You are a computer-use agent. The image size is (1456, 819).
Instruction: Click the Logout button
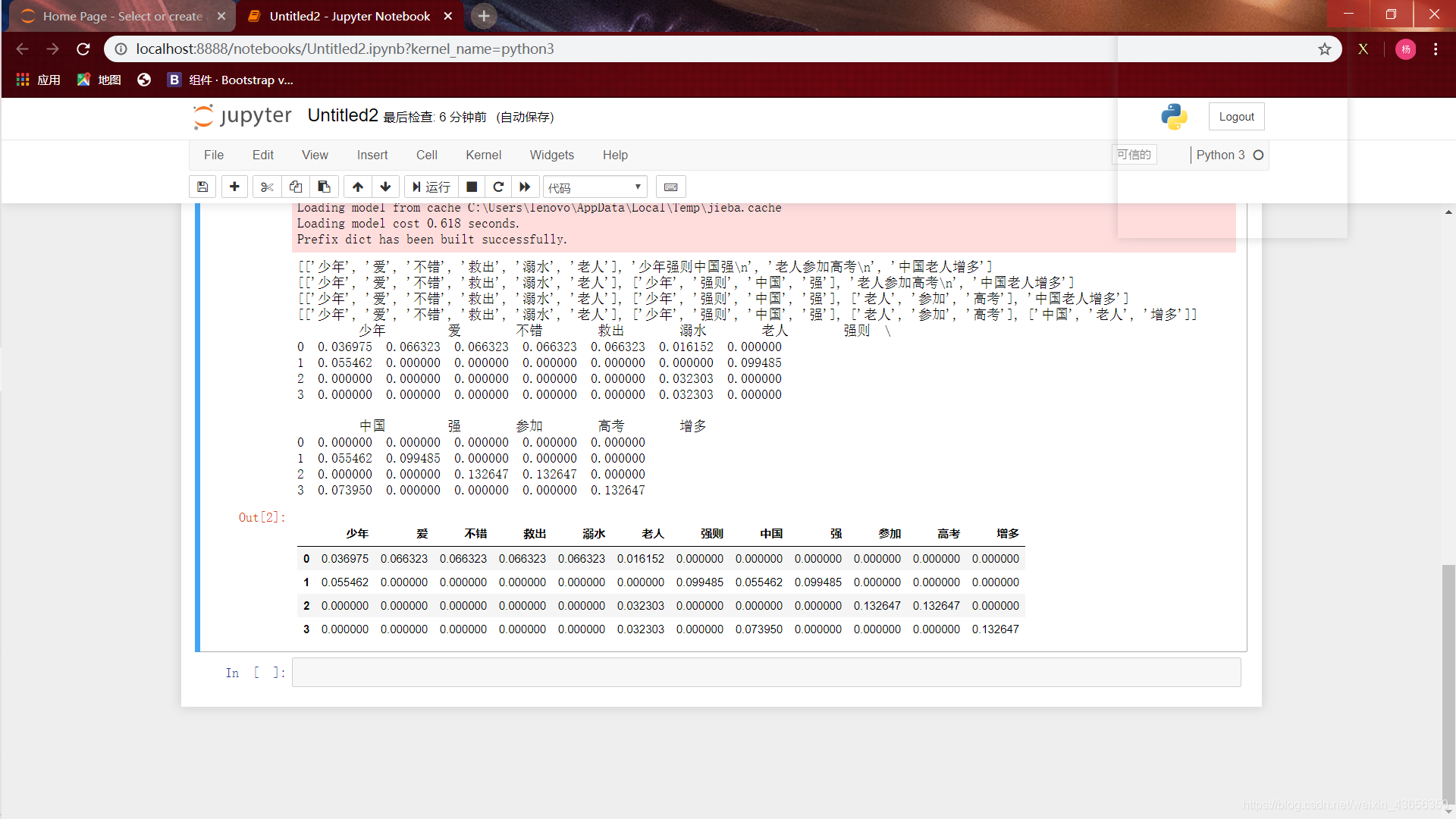[x=1236, y=117]
